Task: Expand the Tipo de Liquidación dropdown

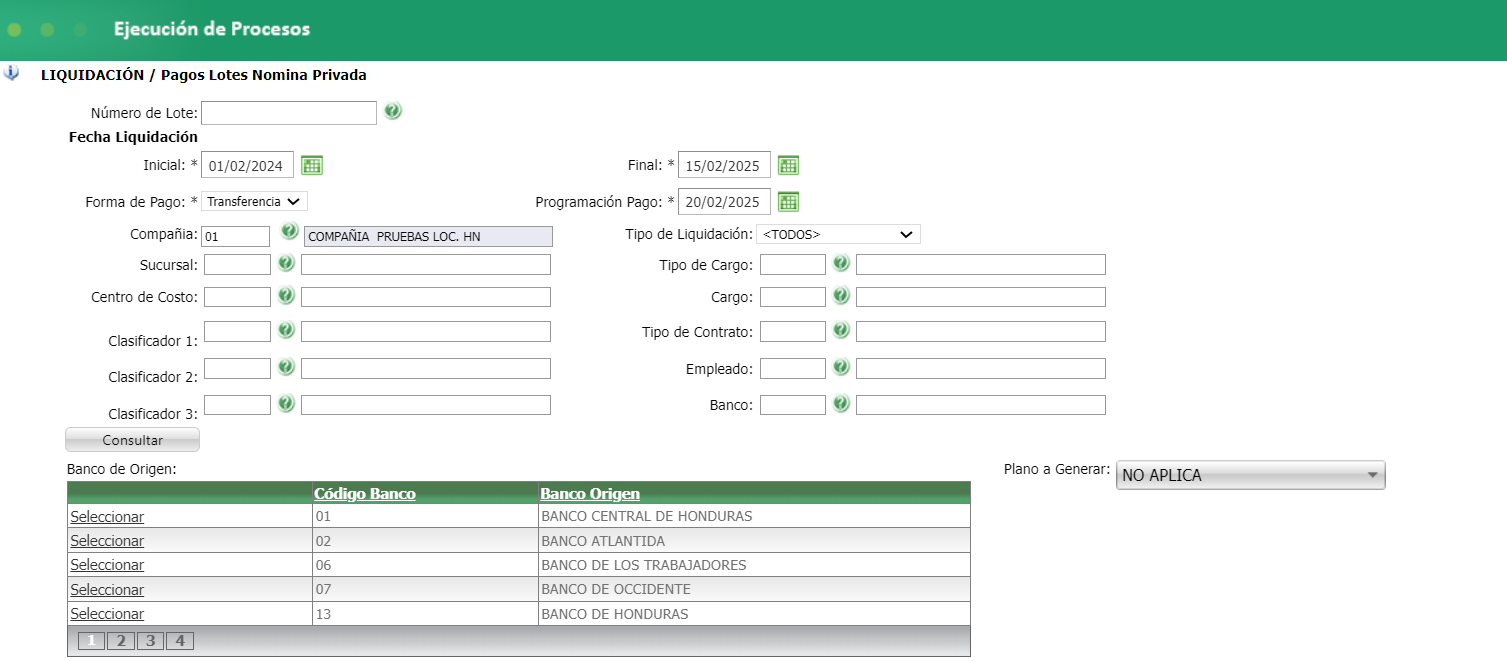Action: 838,234
